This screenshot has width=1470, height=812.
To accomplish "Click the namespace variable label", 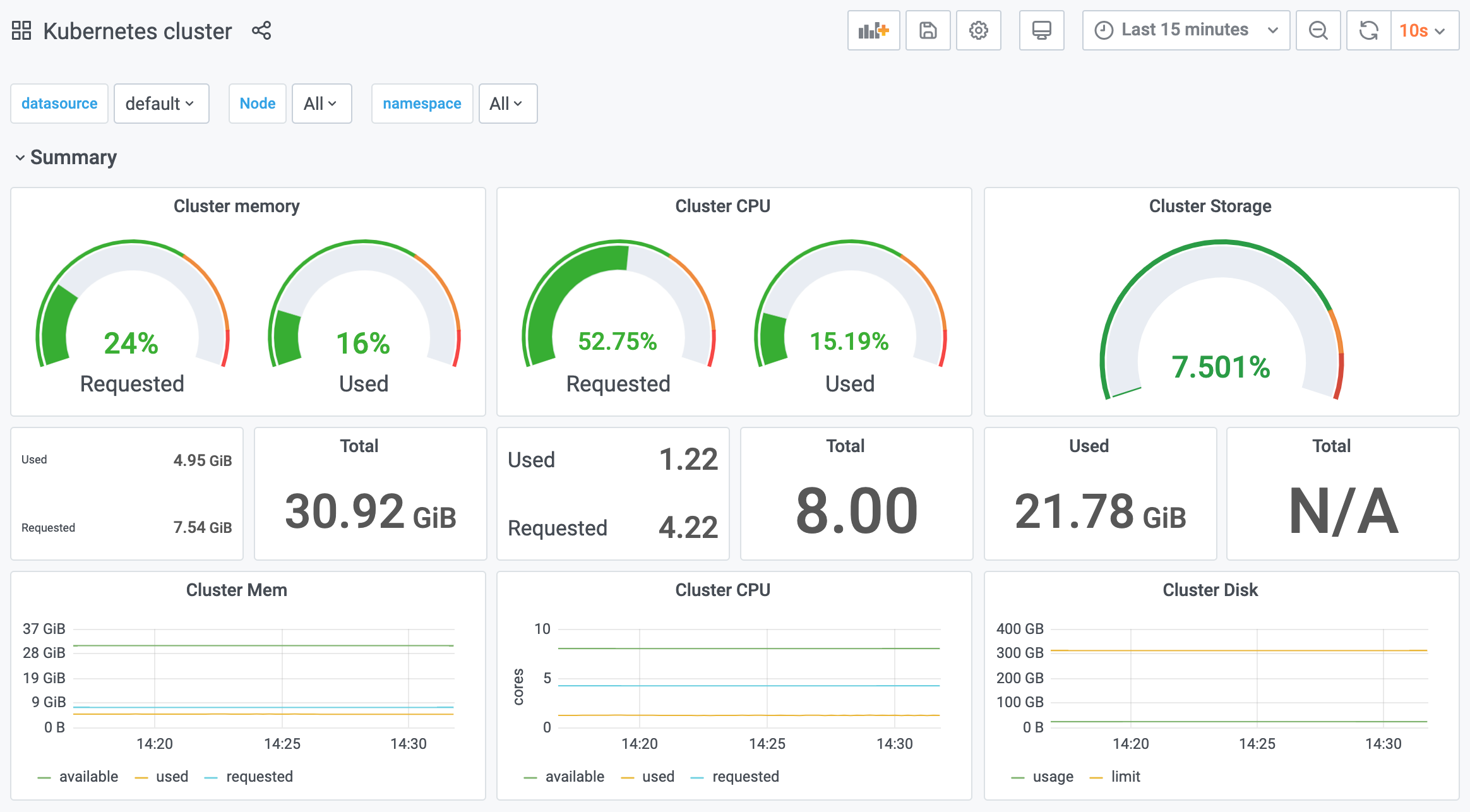I will (422, 104).
